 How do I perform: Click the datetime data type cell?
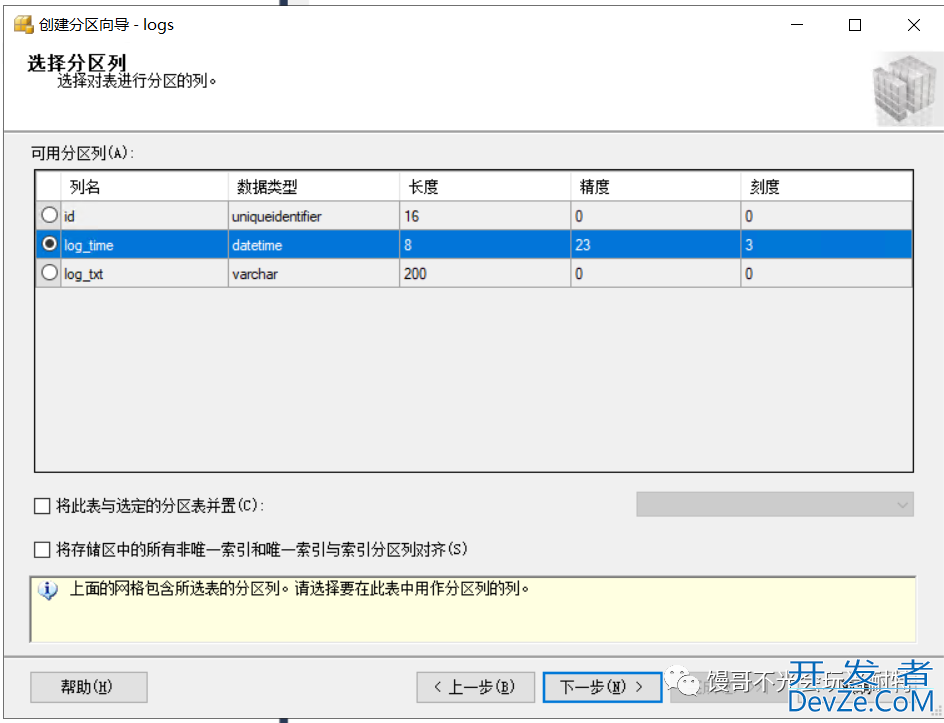tap(314, 245)
